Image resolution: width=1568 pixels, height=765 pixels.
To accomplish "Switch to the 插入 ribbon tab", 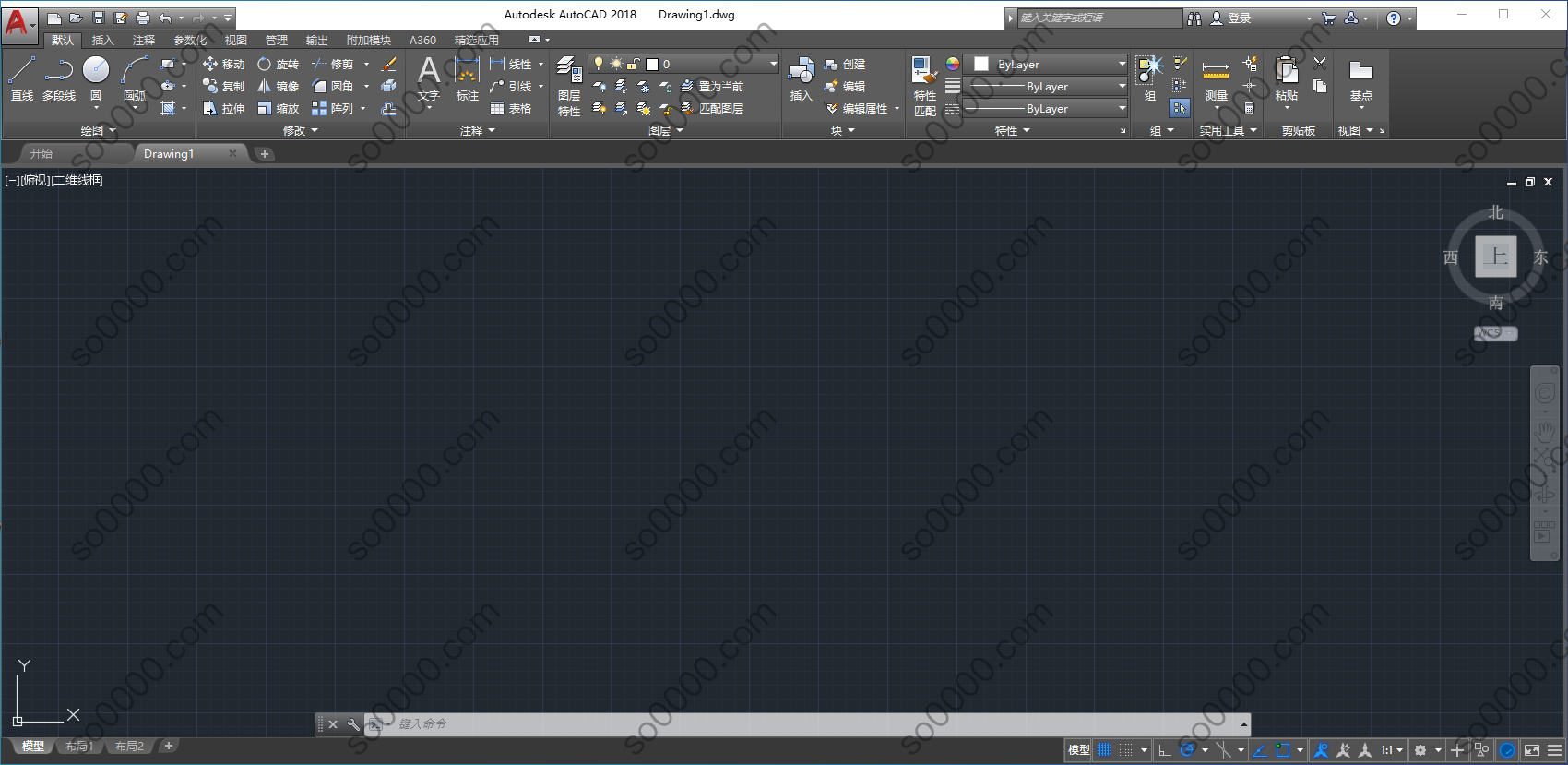I will (x=102, y=40).
